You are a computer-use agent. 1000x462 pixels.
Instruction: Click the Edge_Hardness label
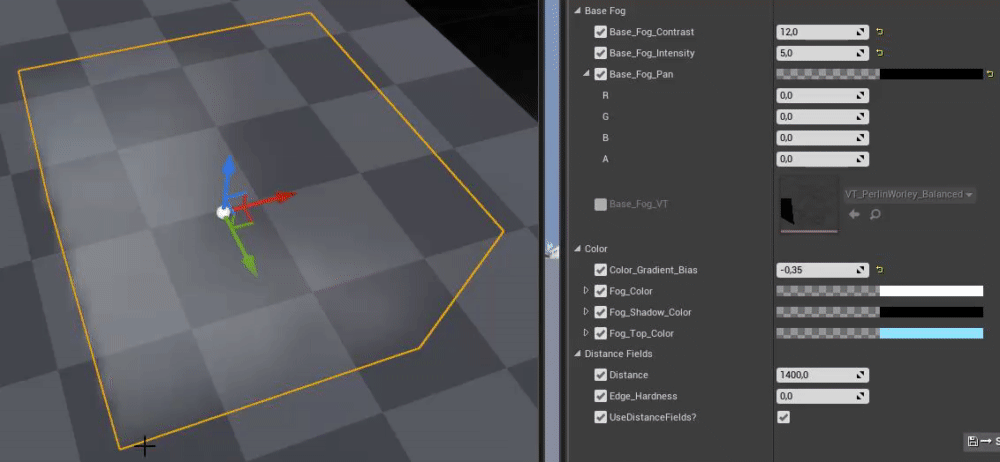coord(643,396)
